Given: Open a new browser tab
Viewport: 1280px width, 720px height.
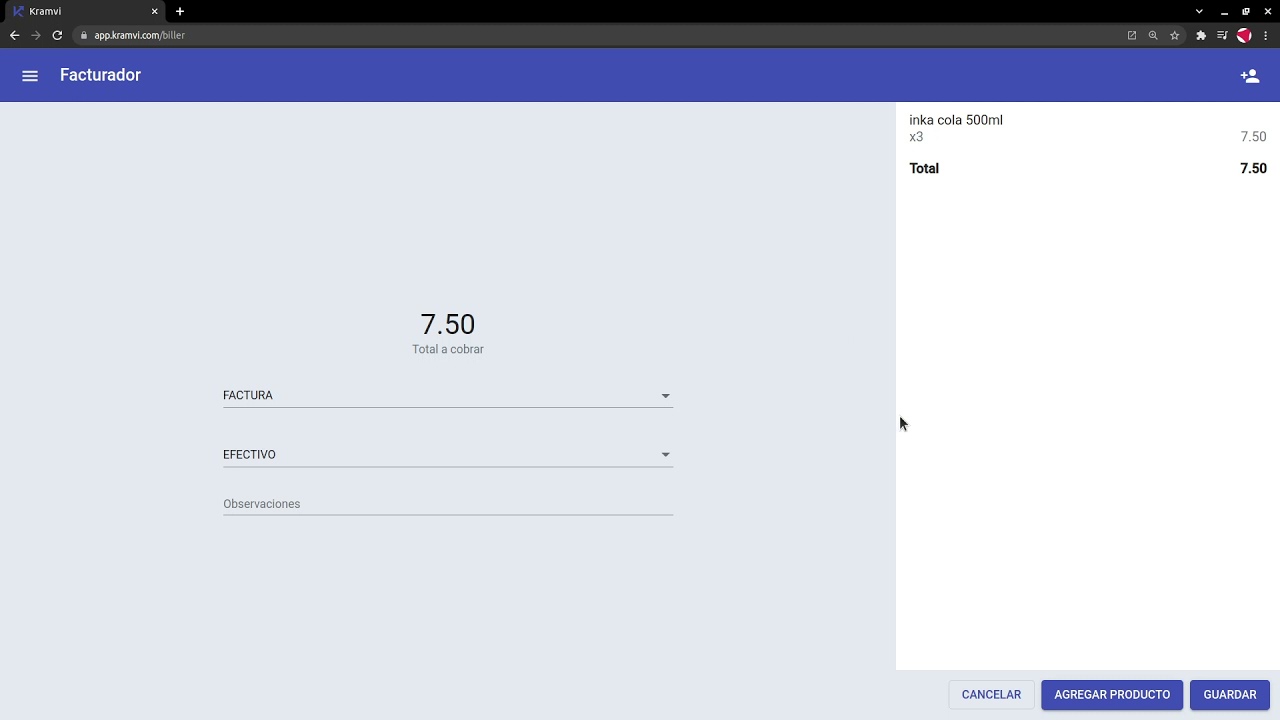Looking at the screenshot, I should (x=180, y=11).
